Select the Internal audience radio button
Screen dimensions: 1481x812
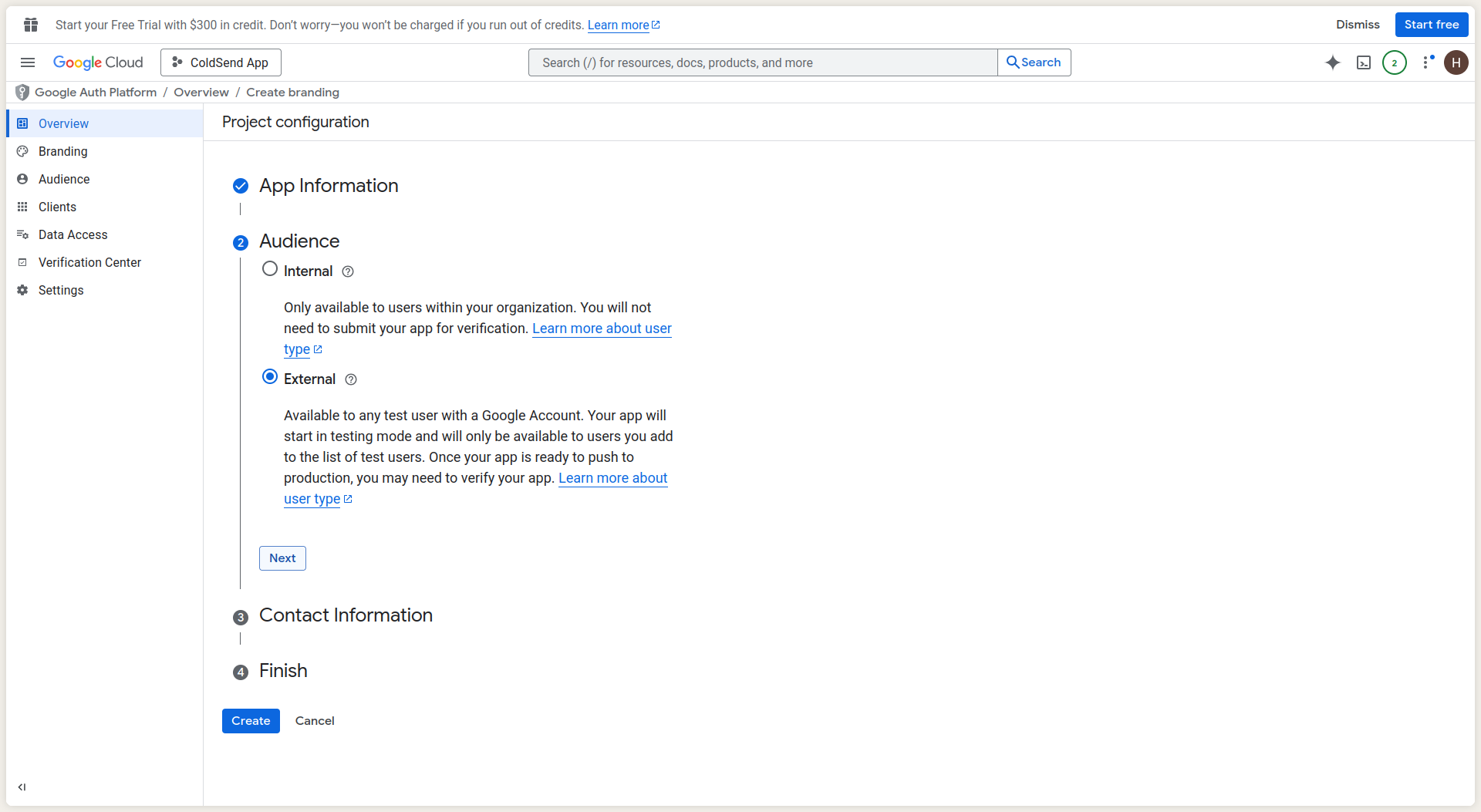(x=270, y=269)
